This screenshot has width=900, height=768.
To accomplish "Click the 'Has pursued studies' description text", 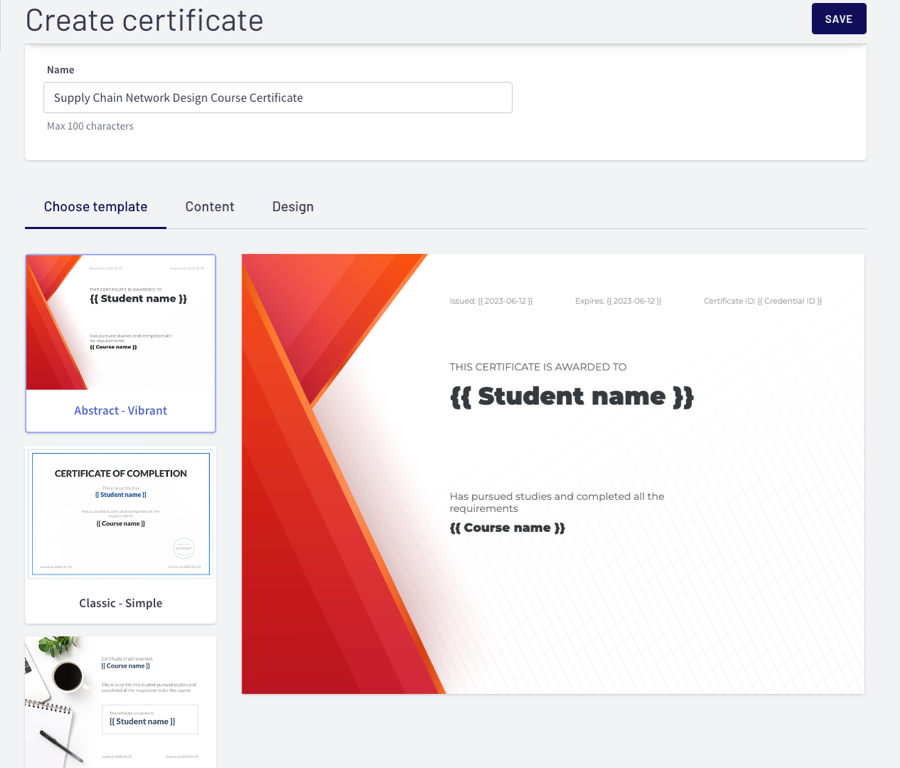I will [556, 502].
